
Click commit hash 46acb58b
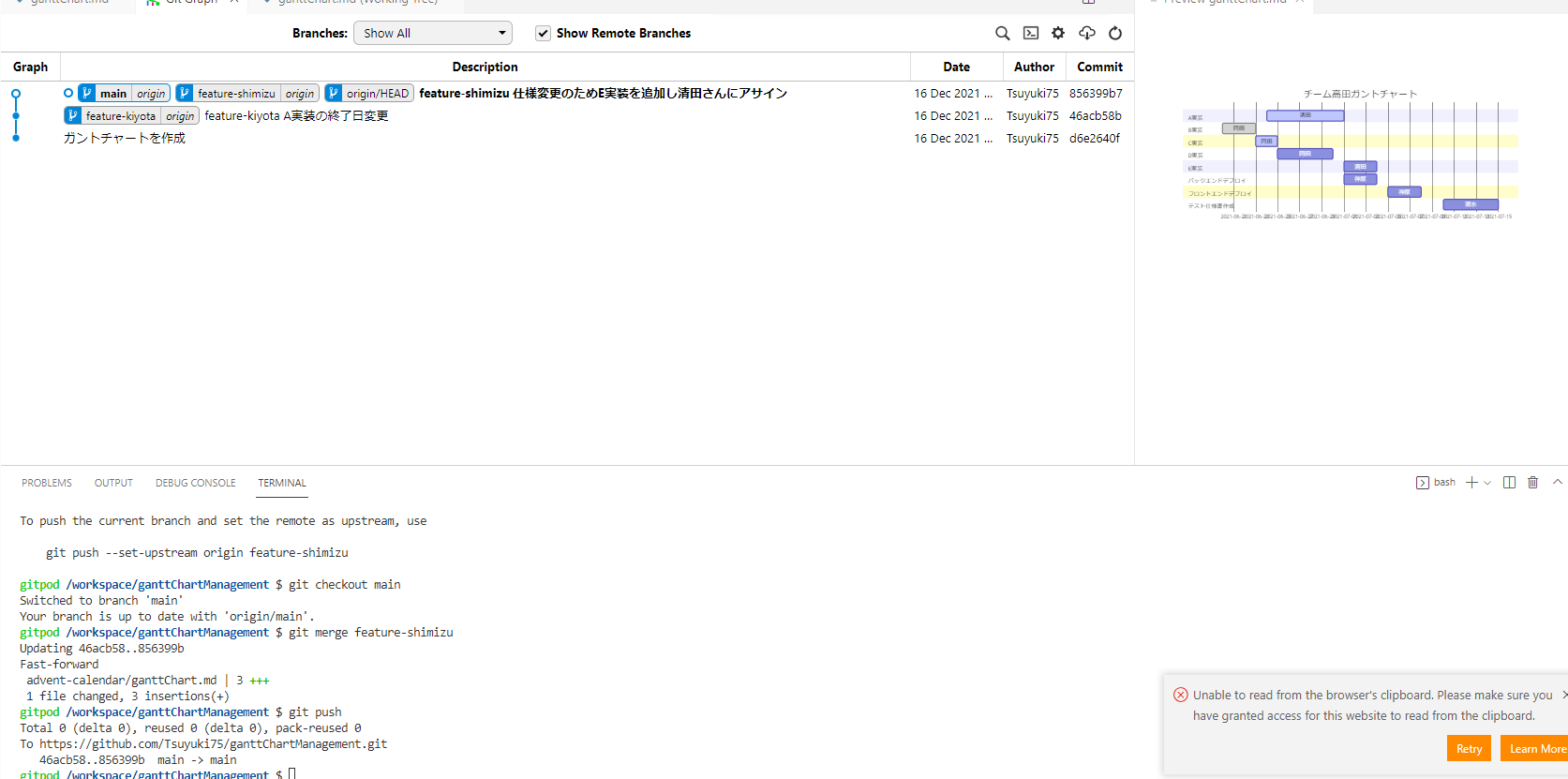pos(1096,116)
